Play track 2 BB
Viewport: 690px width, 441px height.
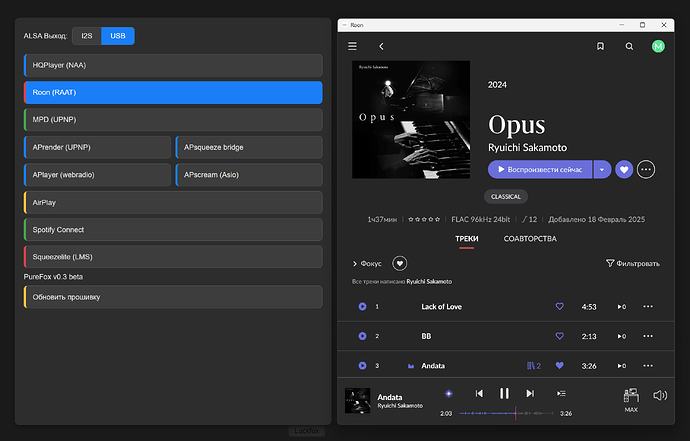[x=362, y=336]
